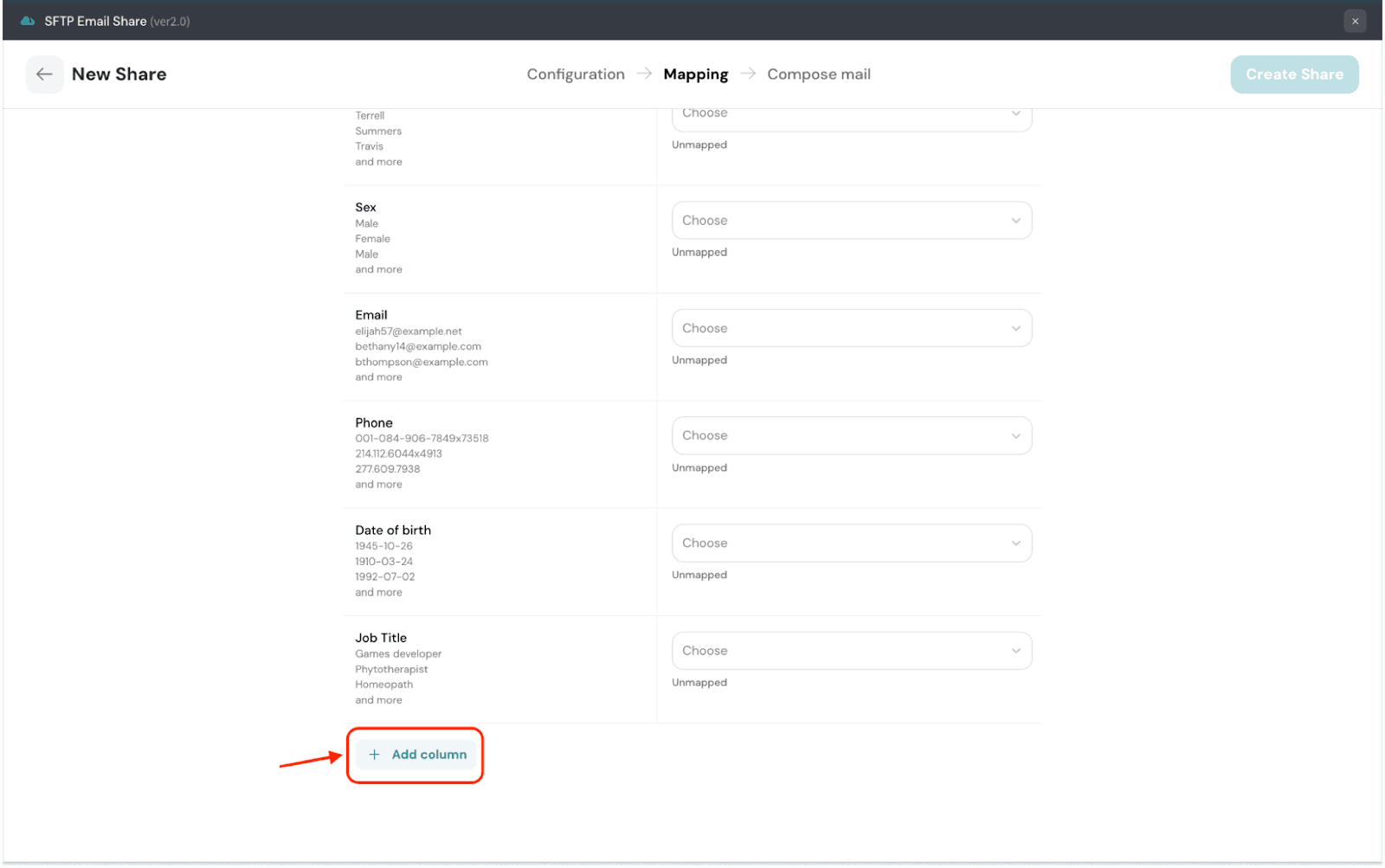The width and height of the screenshot is (1385, 868).
Task: Click chevron arrow in Job Title dropdown
Action: point(1015,651)
